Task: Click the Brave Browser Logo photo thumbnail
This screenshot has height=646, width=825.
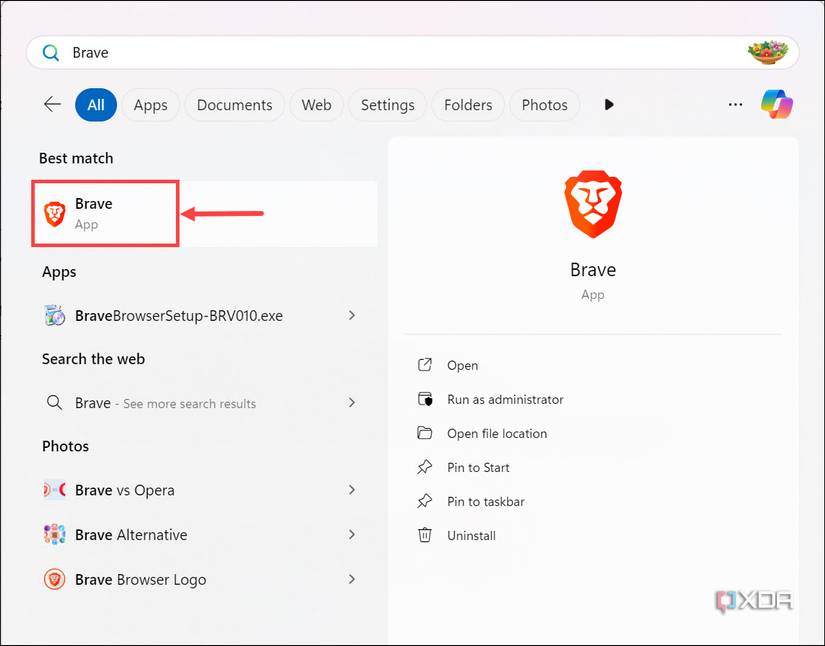Action: pyautogui.click(x=54, y=579)
